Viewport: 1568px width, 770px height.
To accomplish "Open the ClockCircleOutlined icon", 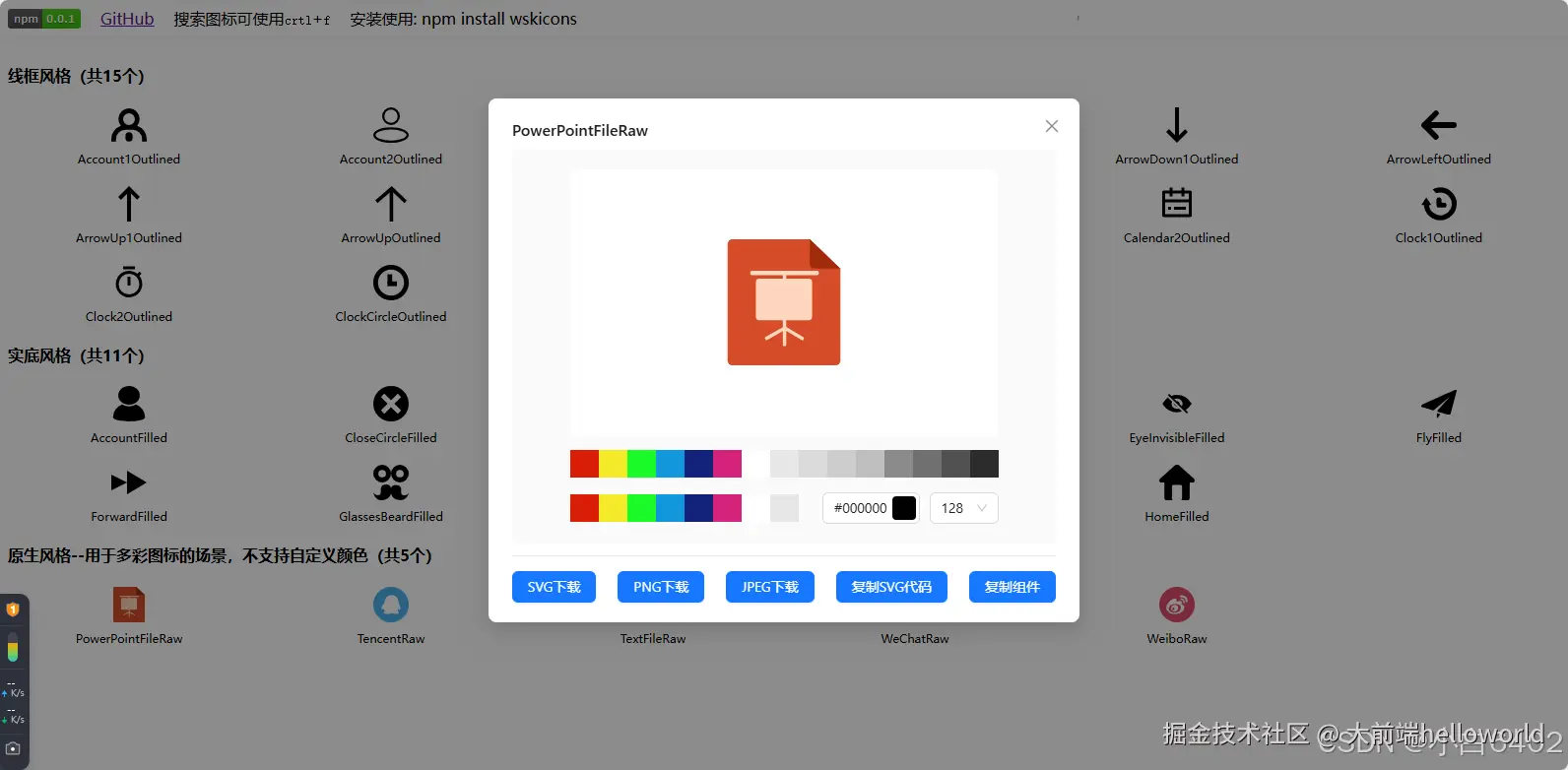I will (x=391, y=283).
